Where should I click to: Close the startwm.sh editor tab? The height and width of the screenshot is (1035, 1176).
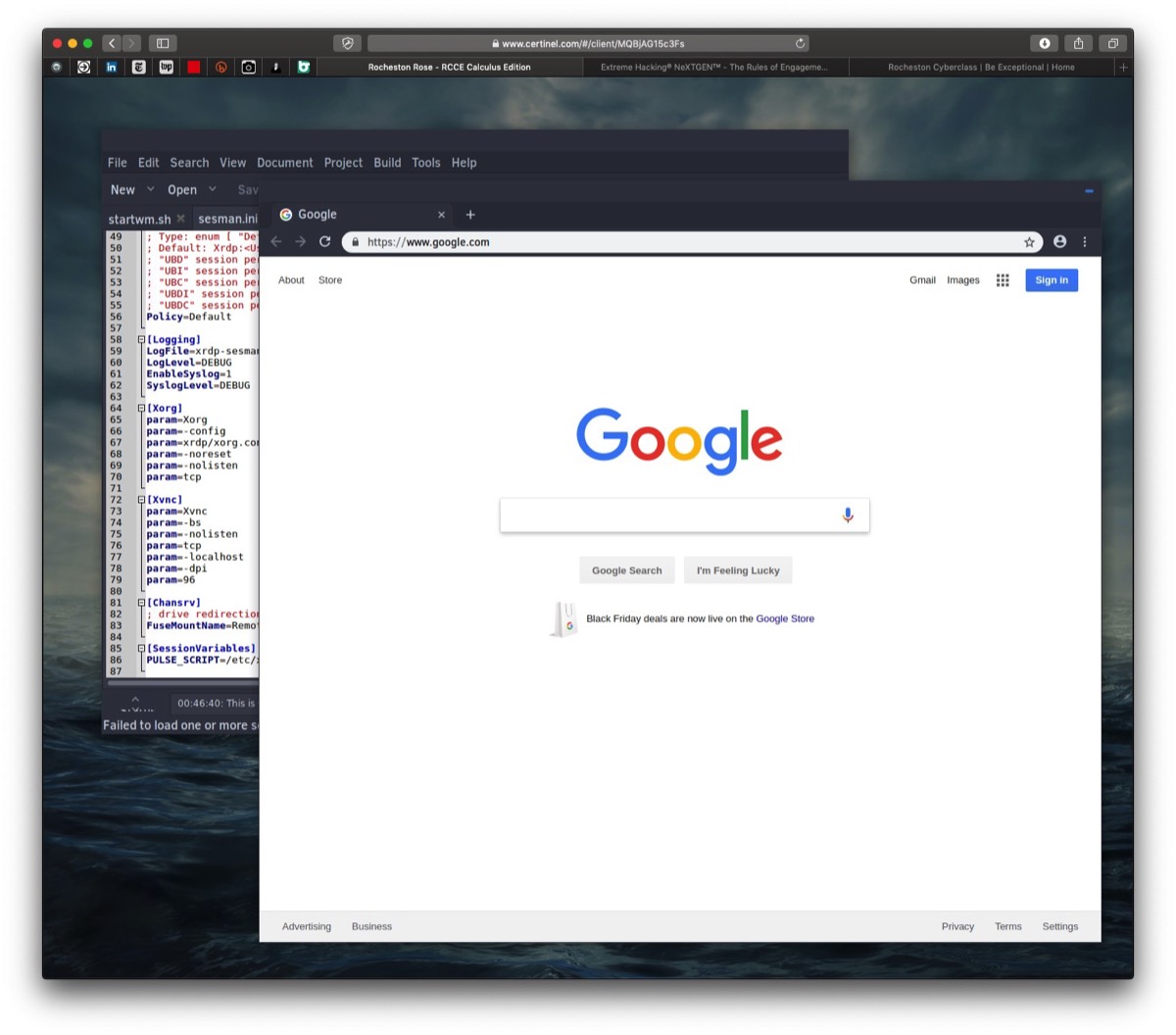tap(181, 219)
